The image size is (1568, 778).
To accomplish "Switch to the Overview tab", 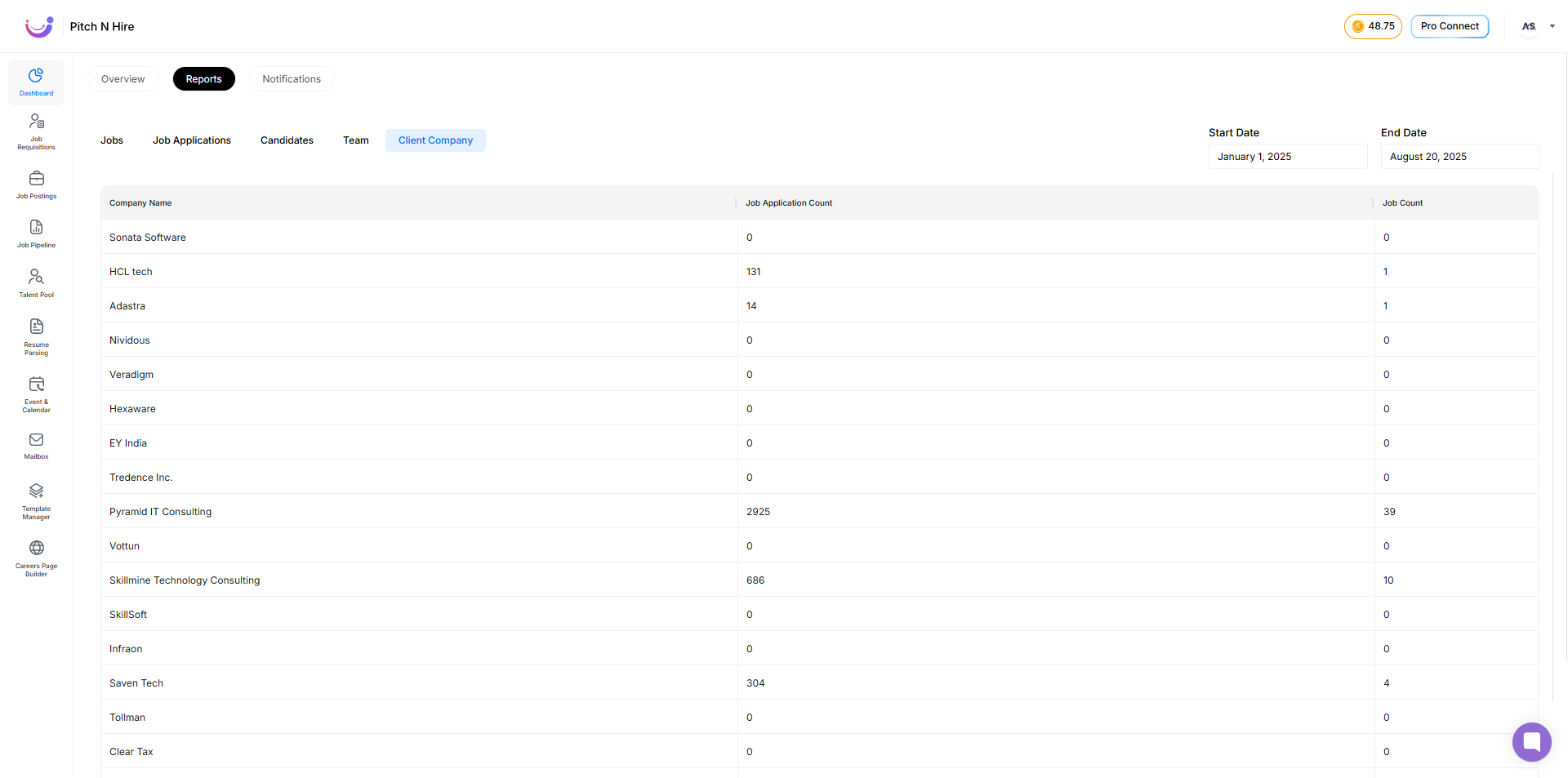I will pyautogui.click(x=123, y=79).
